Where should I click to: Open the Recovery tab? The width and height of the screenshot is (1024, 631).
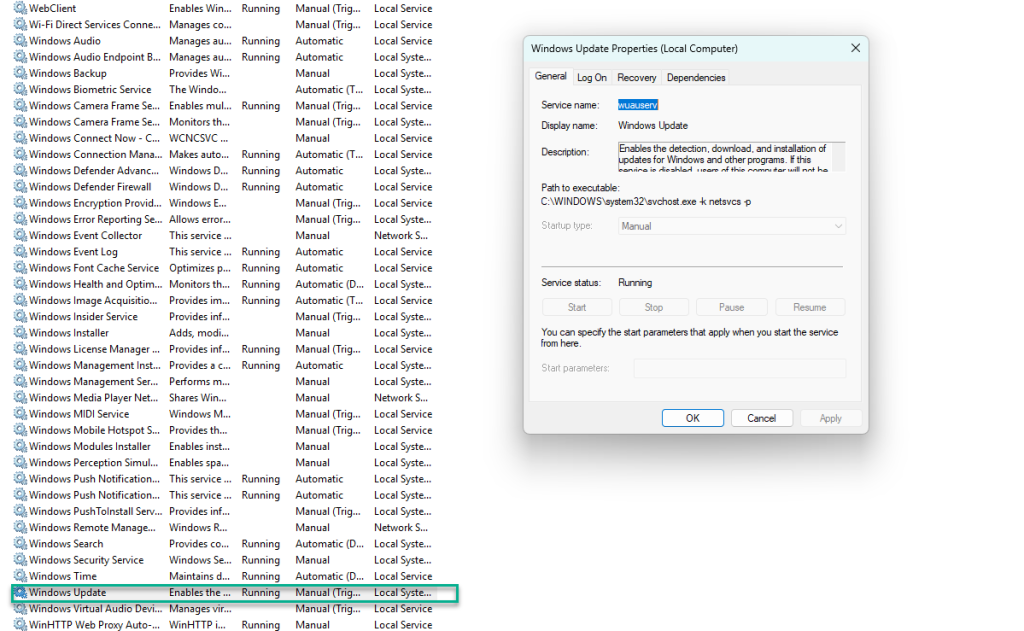637,77
